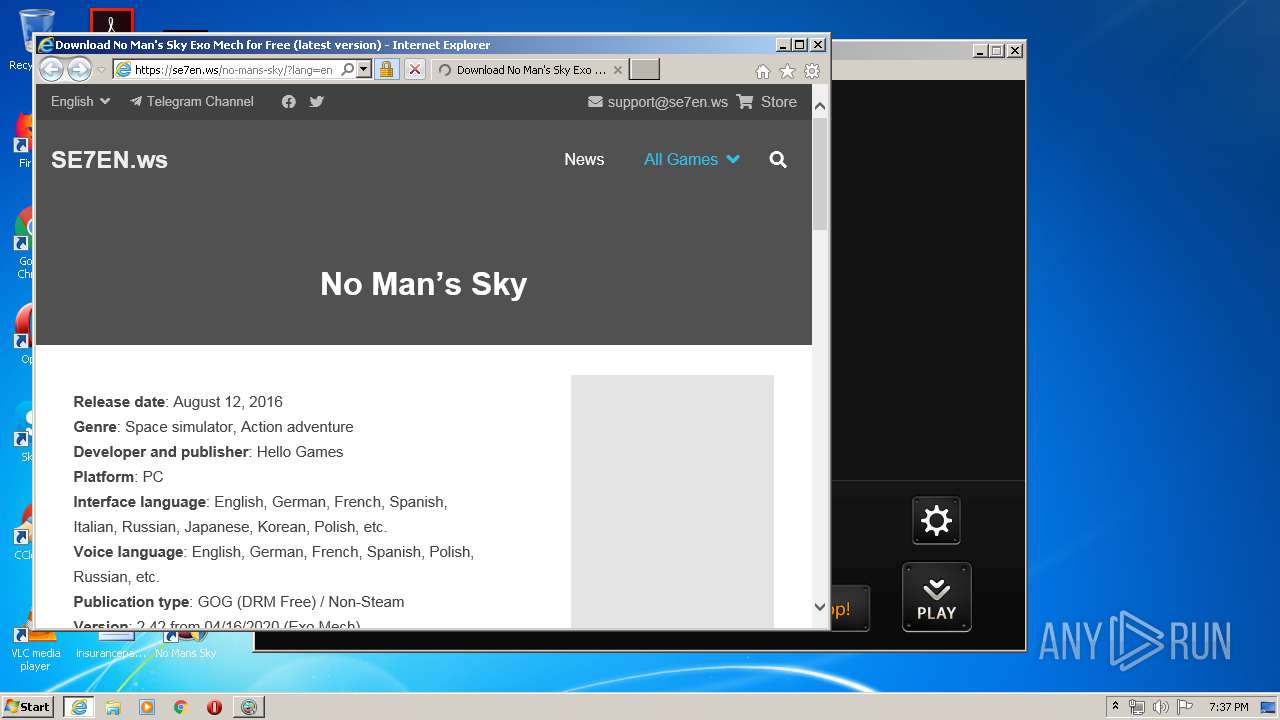Screen dimensions: 1280x720
Task: Click the Hello Games developer text
Action: pos(300,452)
